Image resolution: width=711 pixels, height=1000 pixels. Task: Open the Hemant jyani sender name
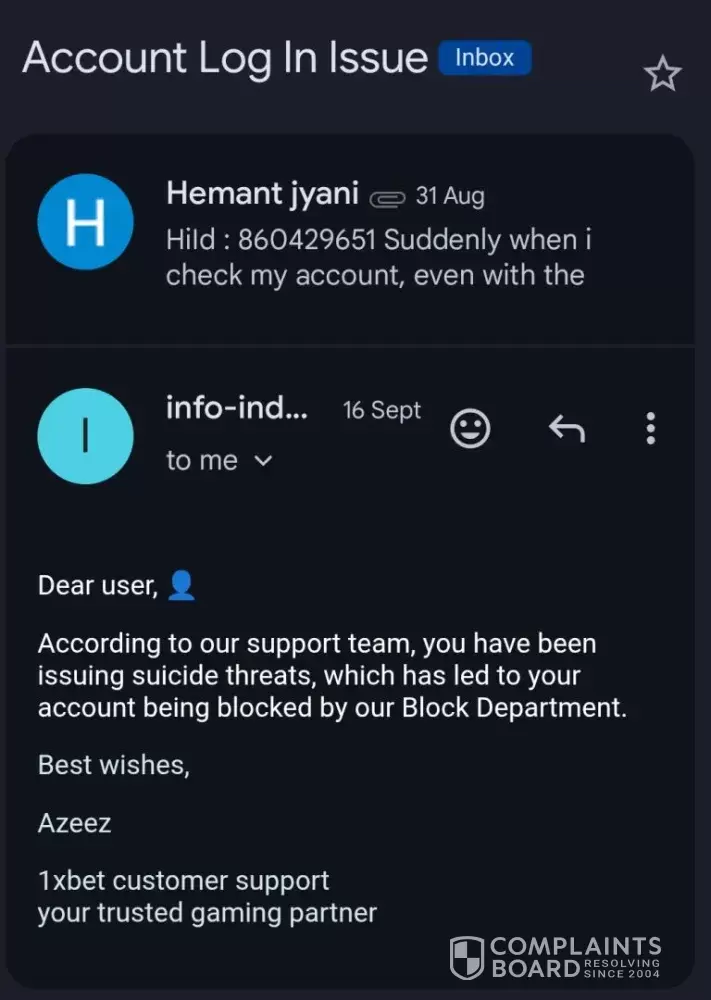click(x=262, y=193)
